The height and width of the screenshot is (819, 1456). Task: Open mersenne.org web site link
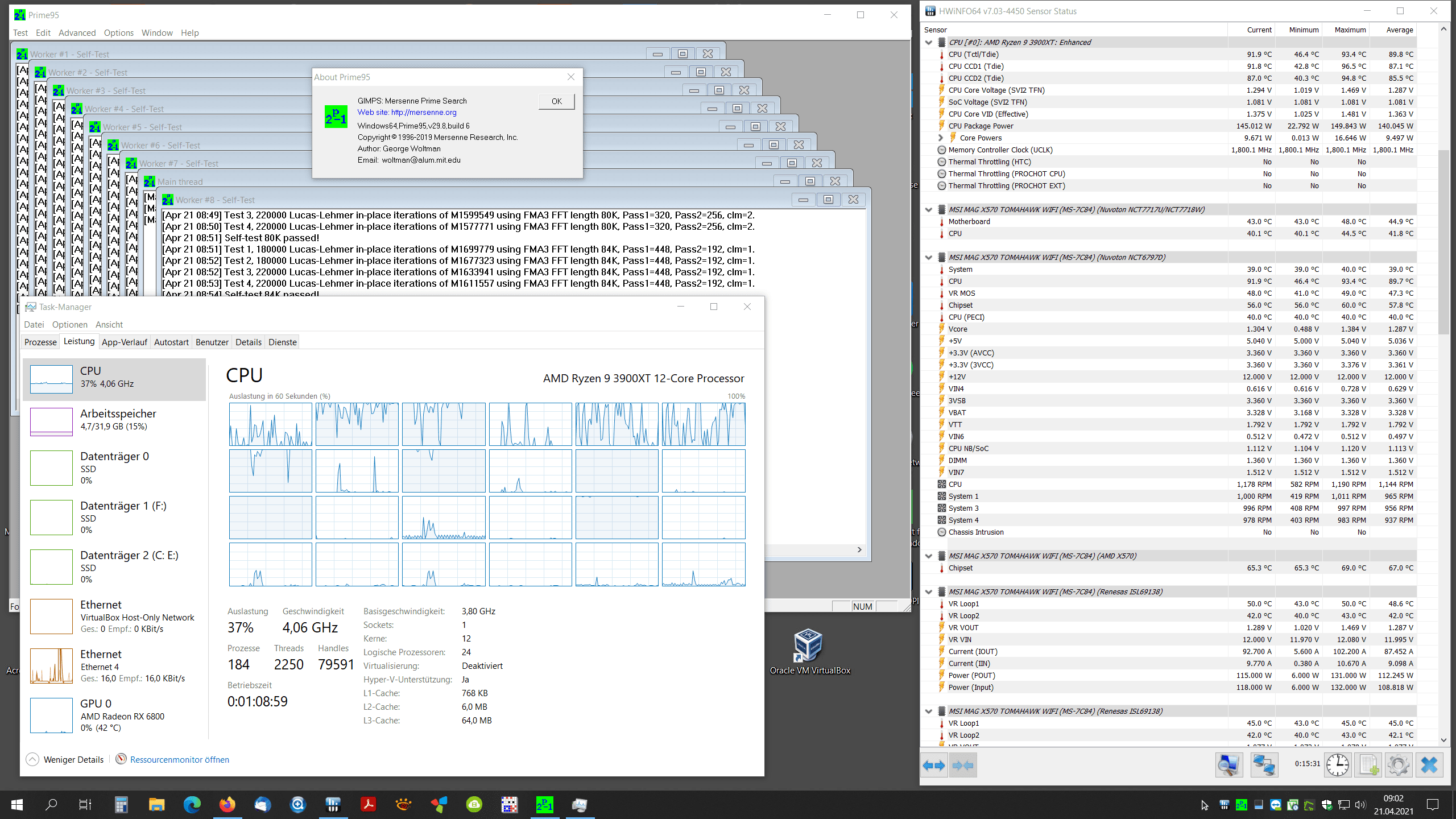point(407,112)
